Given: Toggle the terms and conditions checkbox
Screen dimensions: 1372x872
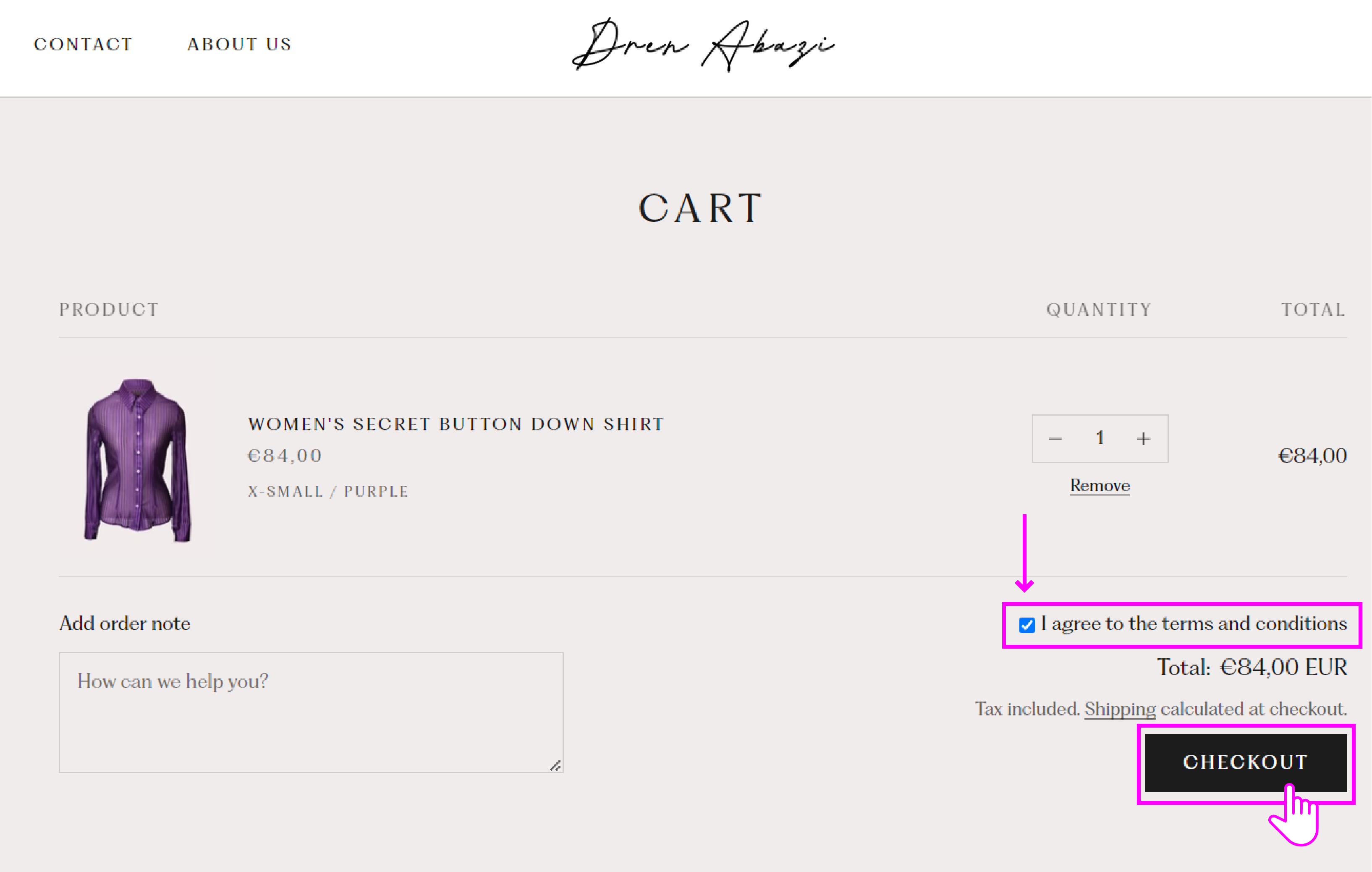Looking at the screenshot, I should tap(1027, 625).
